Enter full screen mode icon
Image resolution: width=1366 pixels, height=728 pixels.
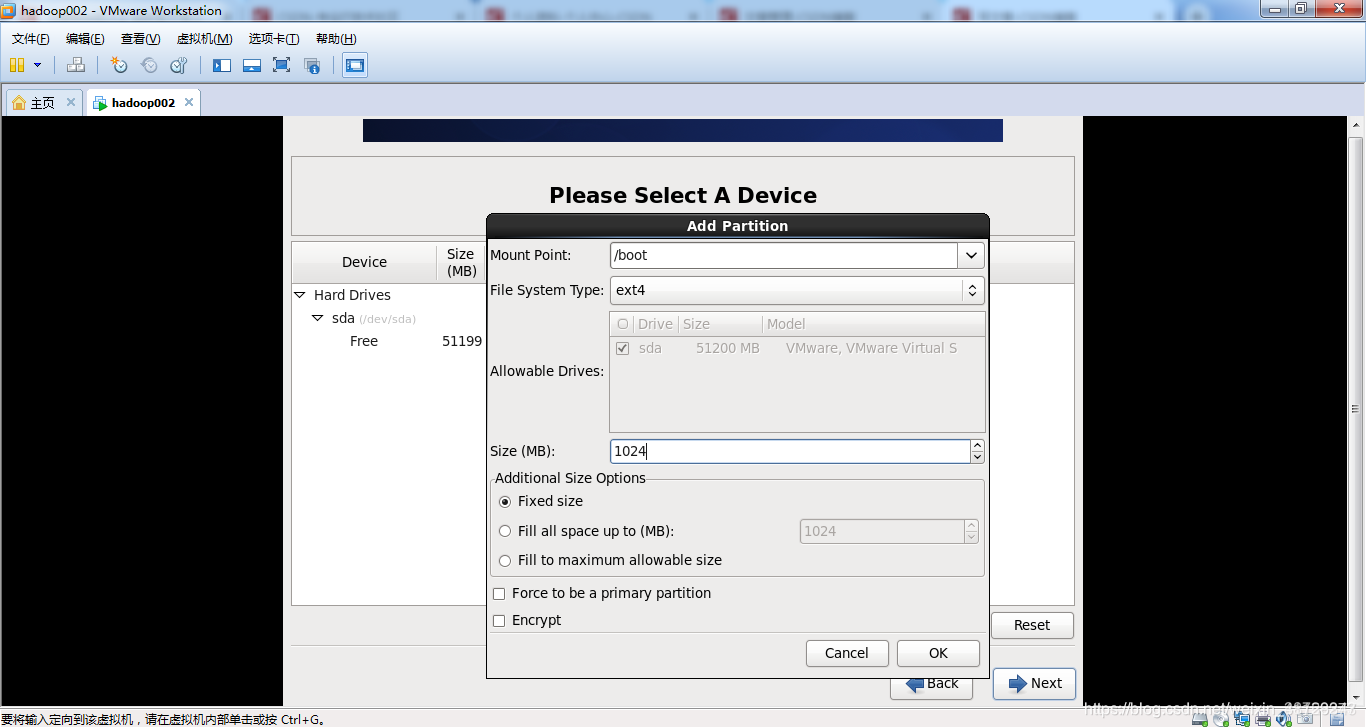click(281, 65)
